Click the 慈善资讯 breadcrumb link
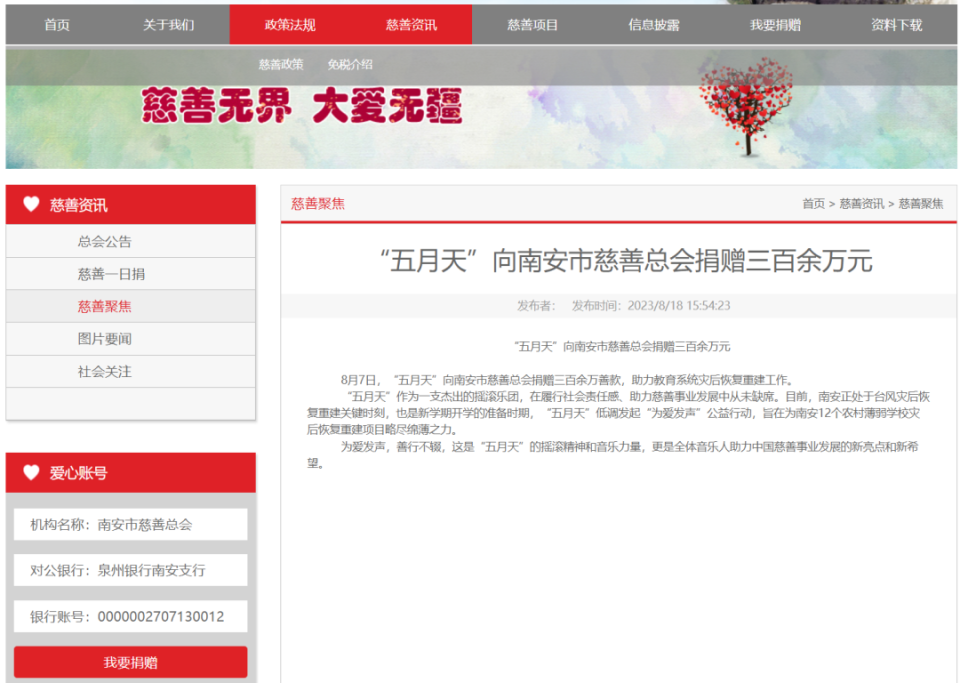Image resolution: width=960 pixels, height=683 pixels. (x=861, y=203)
